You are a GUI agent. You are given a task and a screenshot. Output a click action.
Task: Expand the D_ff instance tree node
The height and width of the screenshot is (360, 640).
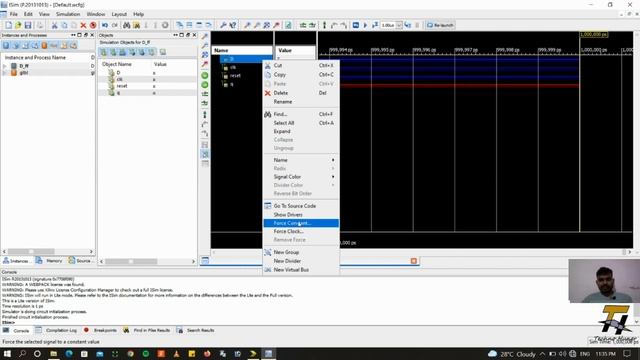pos(5,66)
